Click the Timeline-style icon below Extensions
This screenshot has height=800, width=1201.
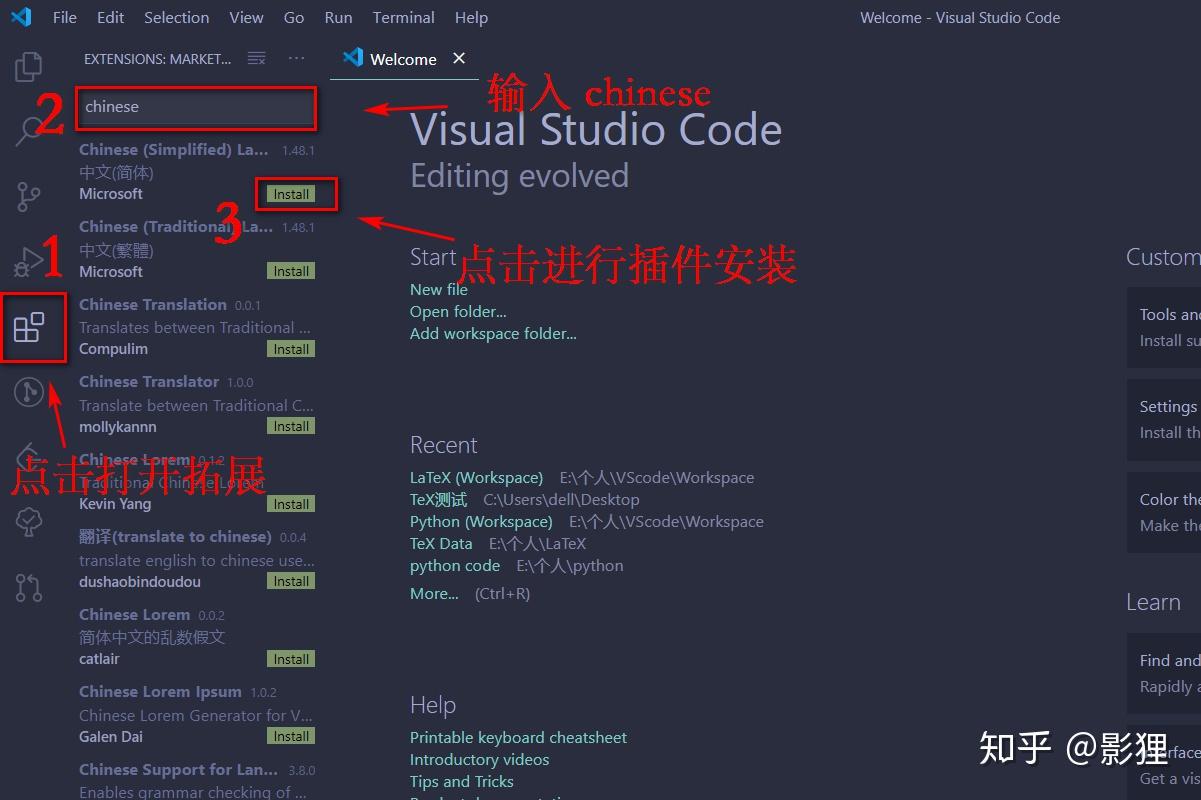[x=28, y=392]
